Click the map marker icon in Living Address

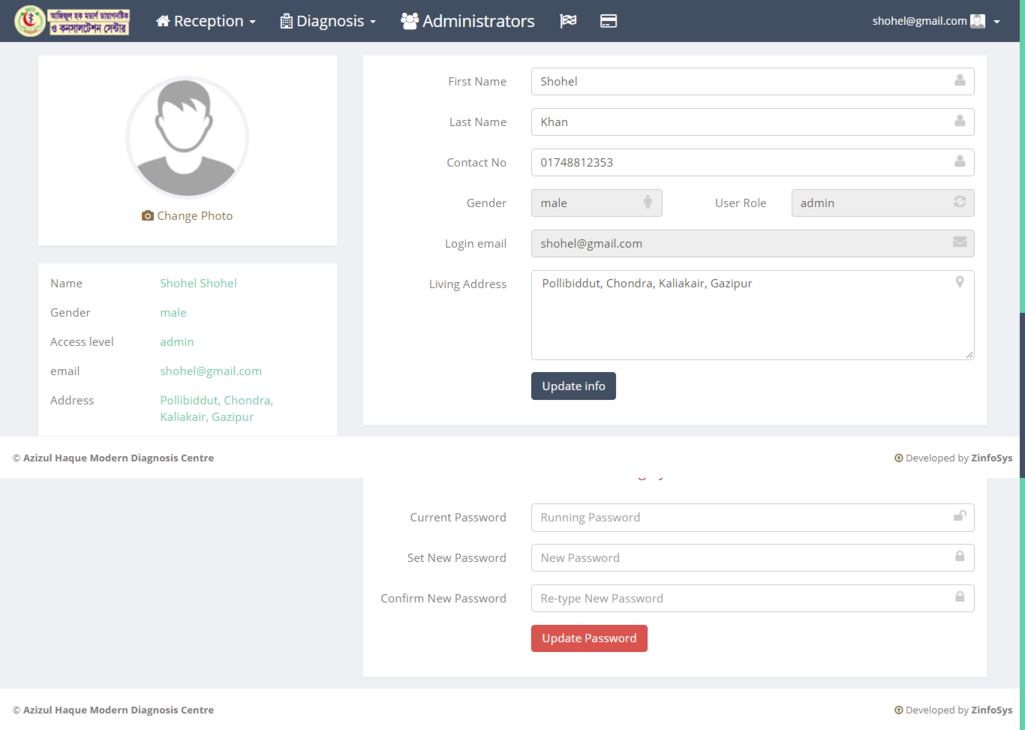click(x=959, y=283)
